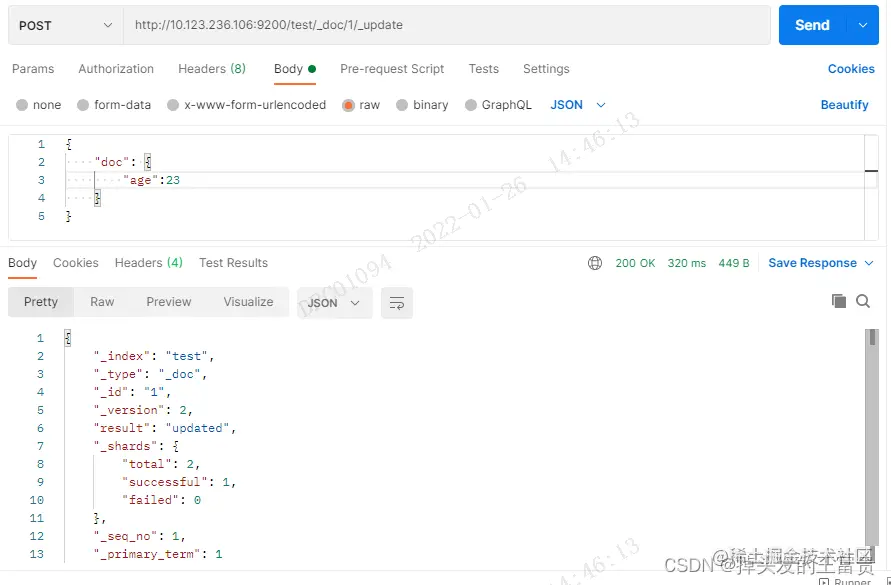Screen dimensions: 891x585
Task: Select the none body type
Action: 39,105
